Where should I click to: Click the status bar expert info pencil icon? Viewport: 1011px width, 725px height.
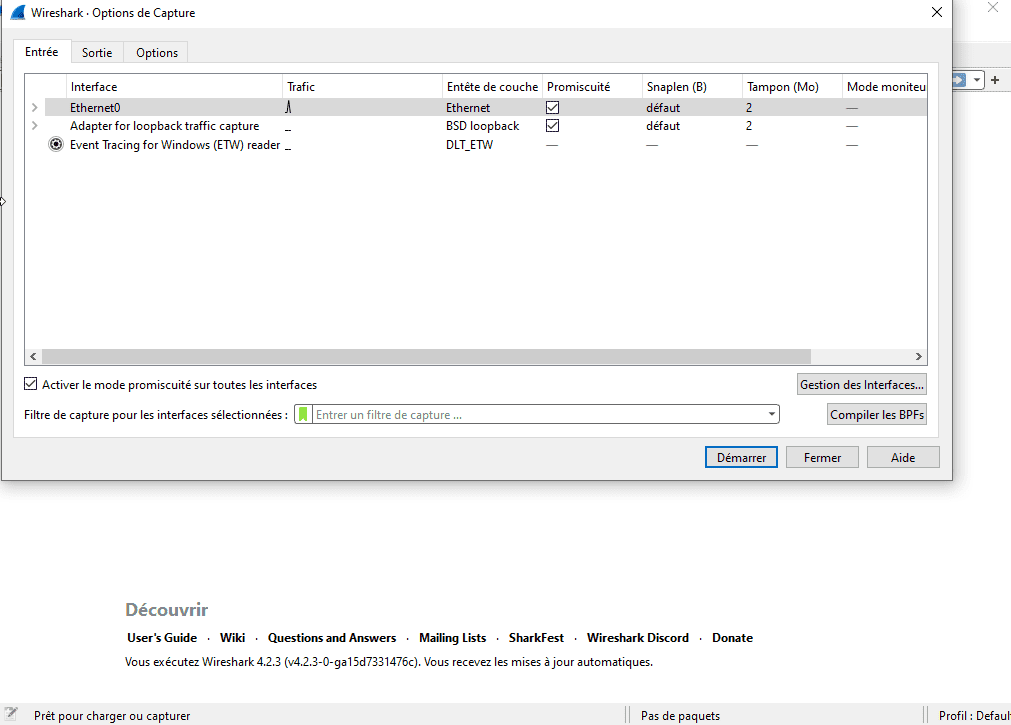[11, 714]
